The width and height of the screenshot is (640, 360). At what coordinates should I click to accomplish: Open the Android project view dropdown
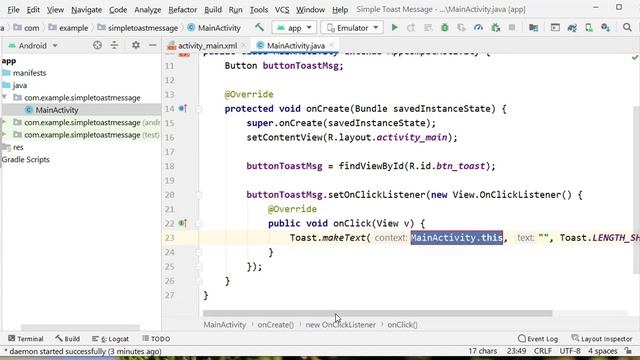click(33, 45)
